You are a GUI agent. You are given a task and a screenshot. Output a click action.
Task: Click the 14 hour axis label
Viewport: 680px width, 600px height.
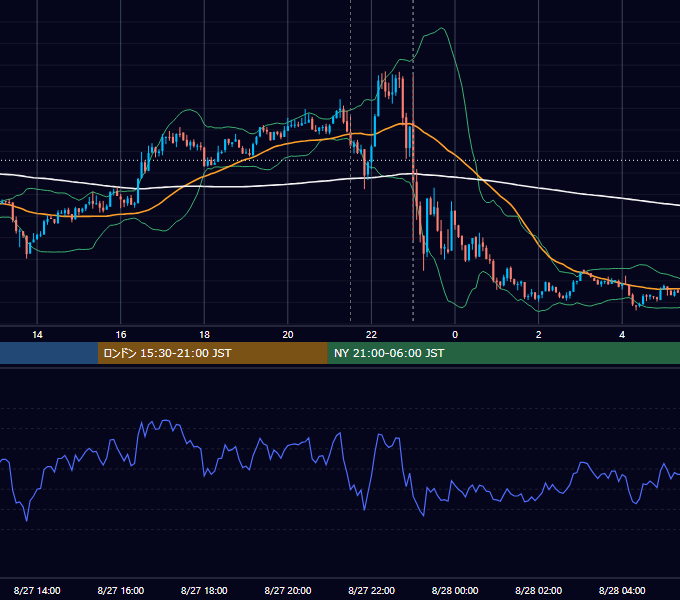point(37,335)
